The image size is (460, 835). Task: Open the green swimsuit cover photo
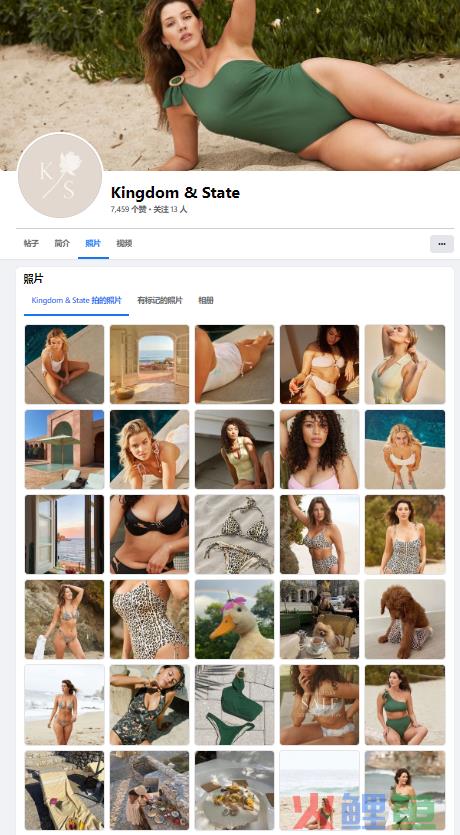click(x=230, y=85)
